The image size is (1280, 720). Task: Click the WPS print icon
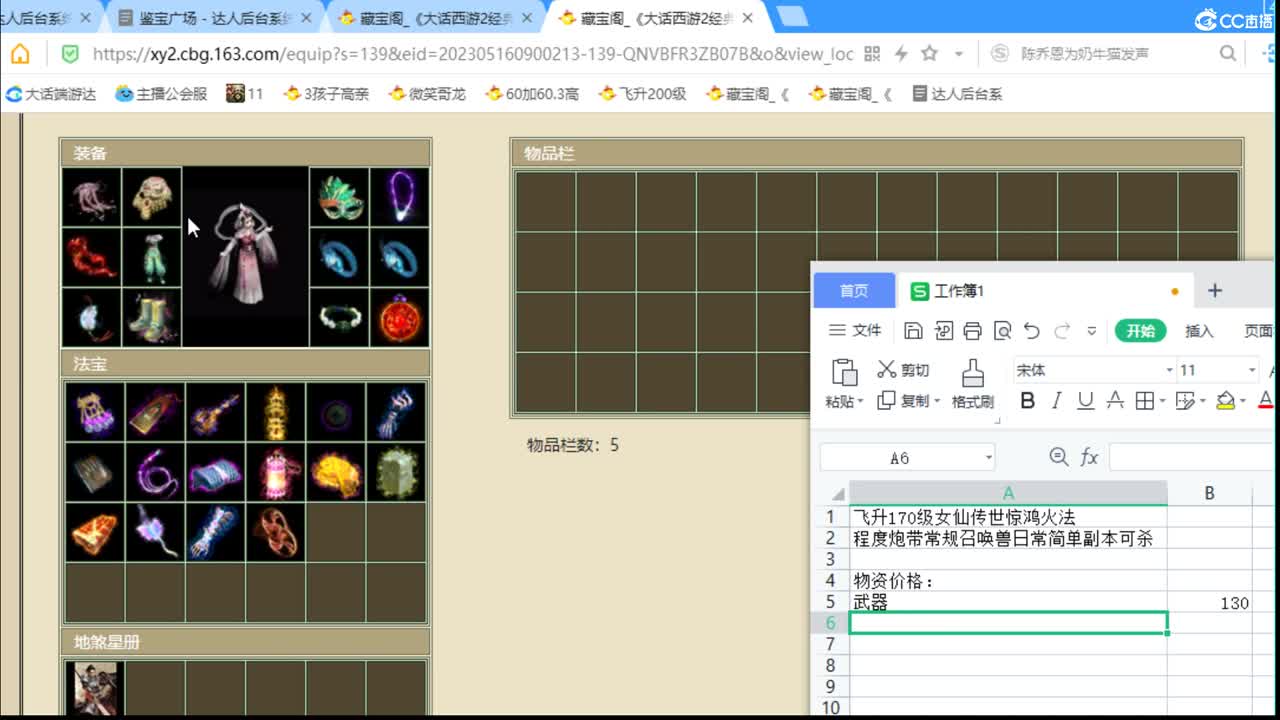[x=973, y=331]
